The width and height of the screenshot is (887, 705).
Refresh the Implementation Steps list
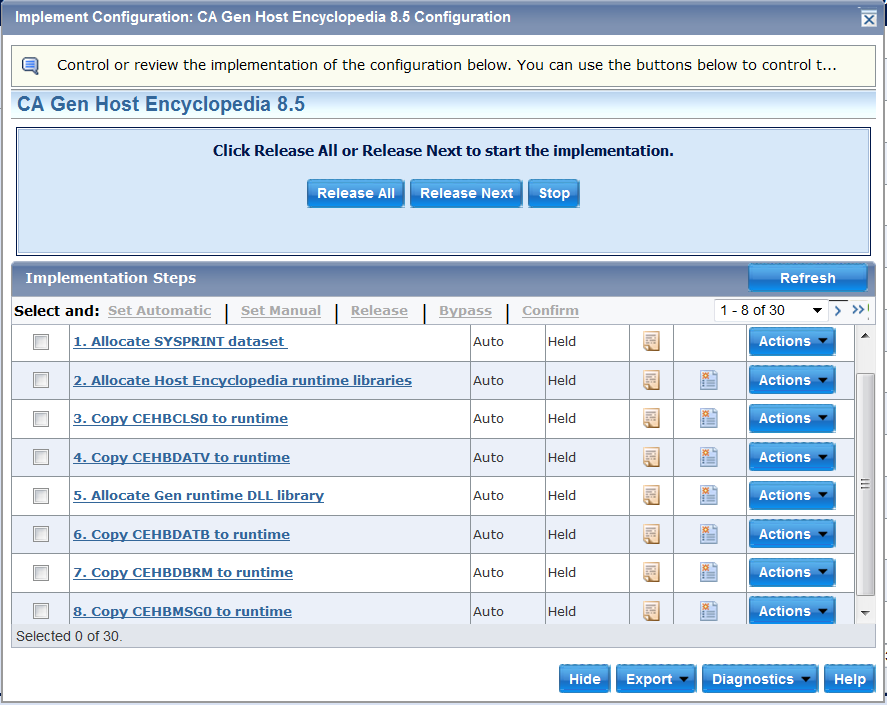pos(808,278)
